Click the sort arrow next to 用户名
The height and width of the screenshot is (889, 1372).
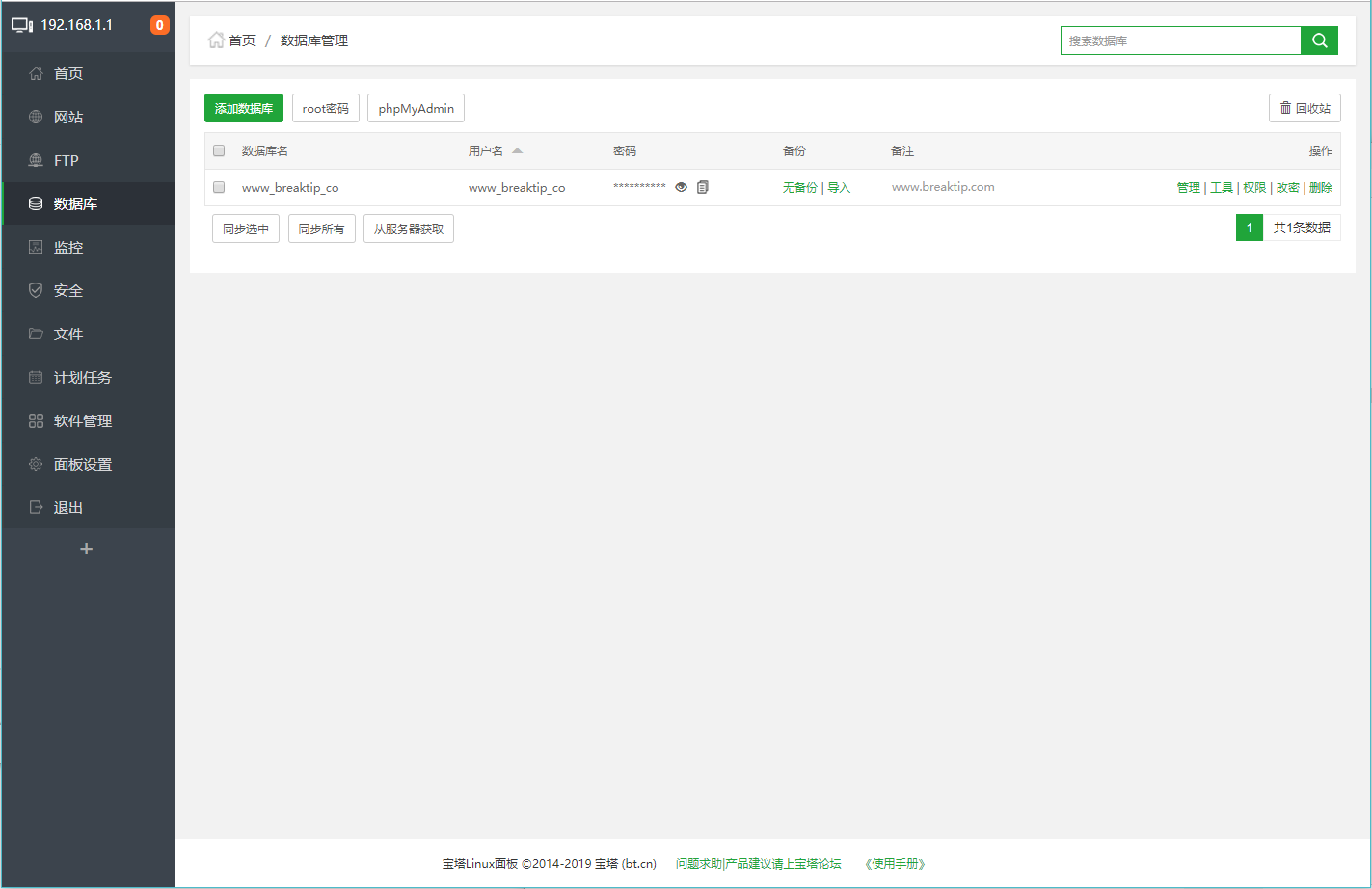(x=518, y=150)
